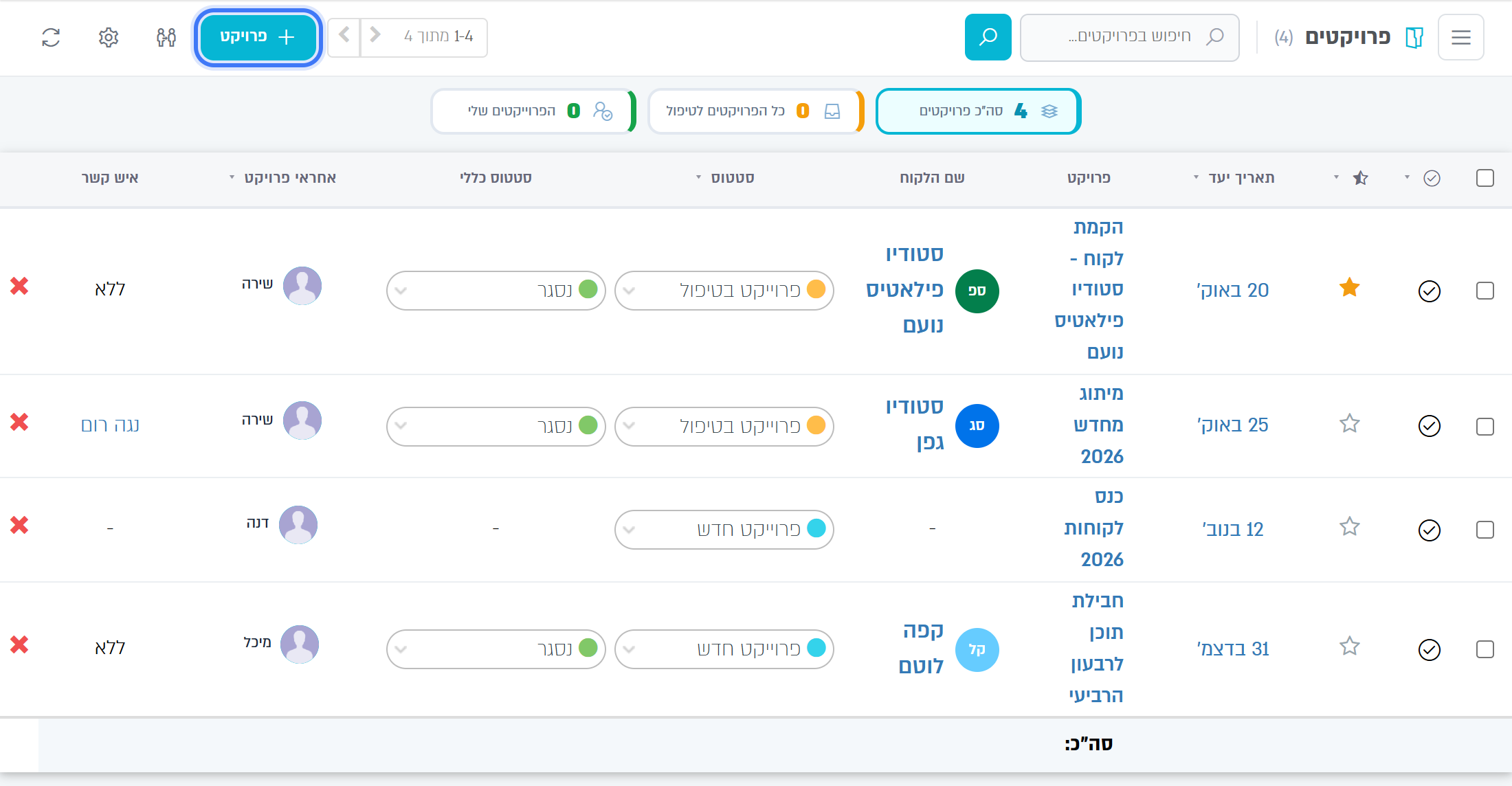The width and height of the screenshot is (1512, 786).
Task: Open project הקמת לקוח - סטודיו פילאטיס נועם
Action: (1089, 289)
